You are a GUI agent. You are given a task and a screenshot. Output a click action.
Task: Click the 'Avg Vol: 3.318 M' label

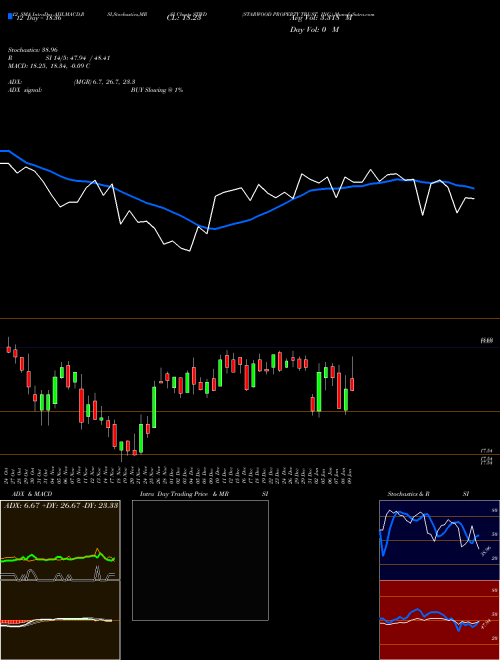coord(320,18)
